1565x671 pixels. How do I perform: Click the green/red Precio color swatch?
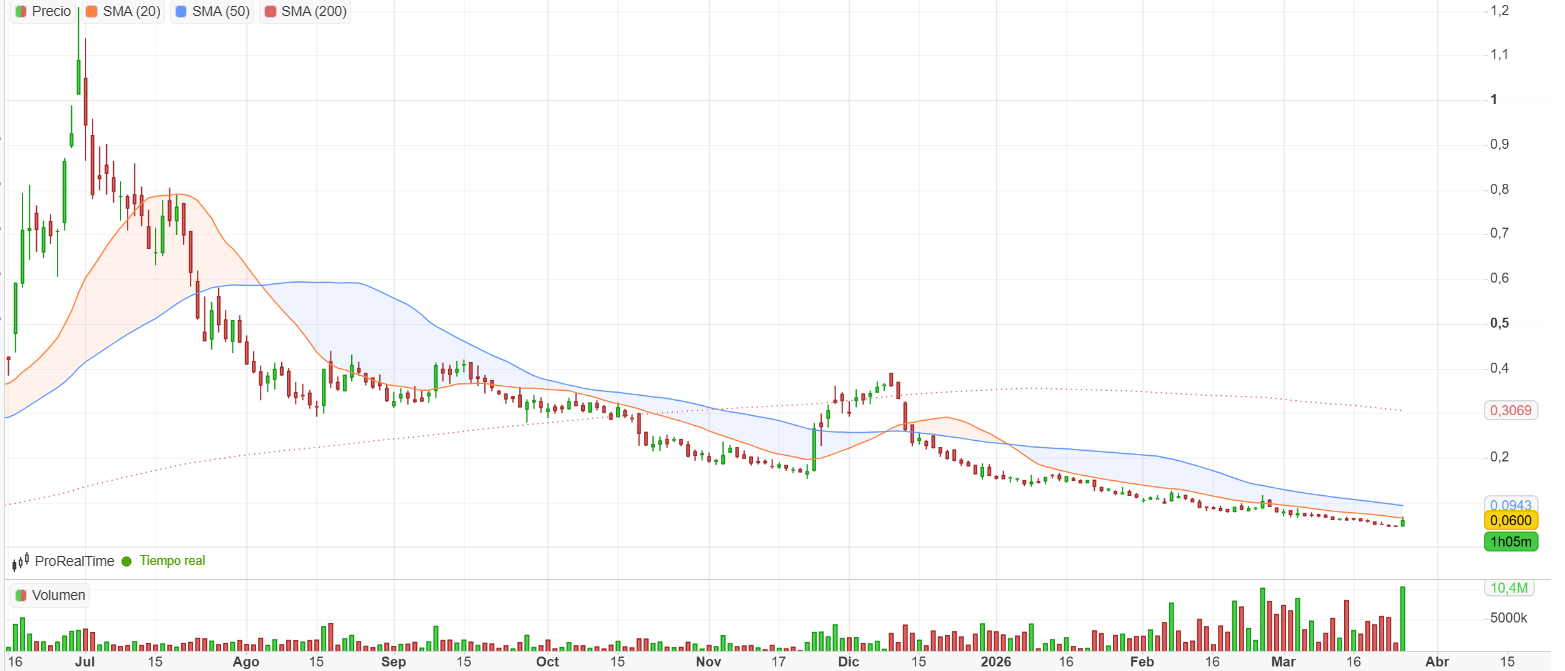[x=21, y=12]
